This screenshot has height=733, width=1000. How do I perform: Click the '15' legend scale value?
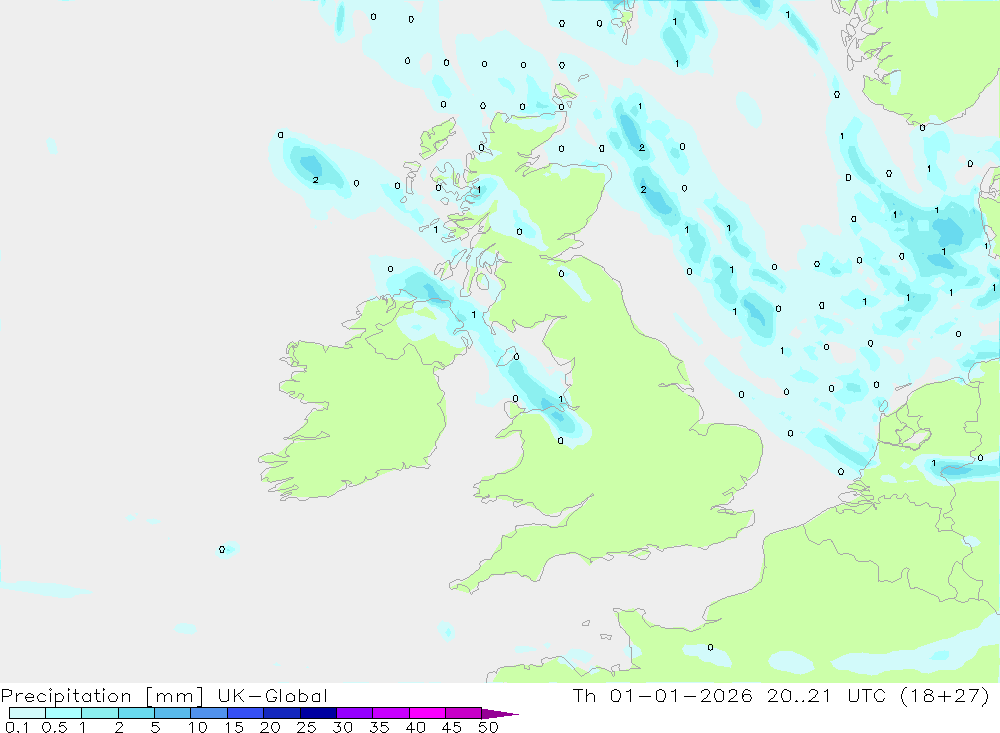(234, 727)
